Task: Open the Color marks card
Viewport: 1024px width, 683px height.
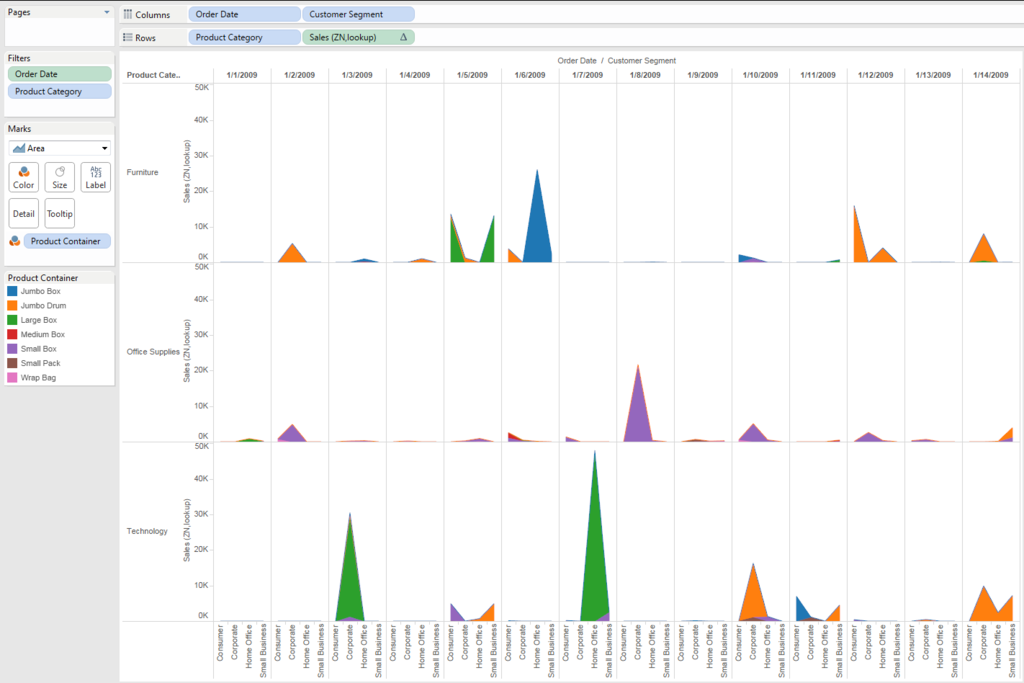Action: tap(24, 177)
